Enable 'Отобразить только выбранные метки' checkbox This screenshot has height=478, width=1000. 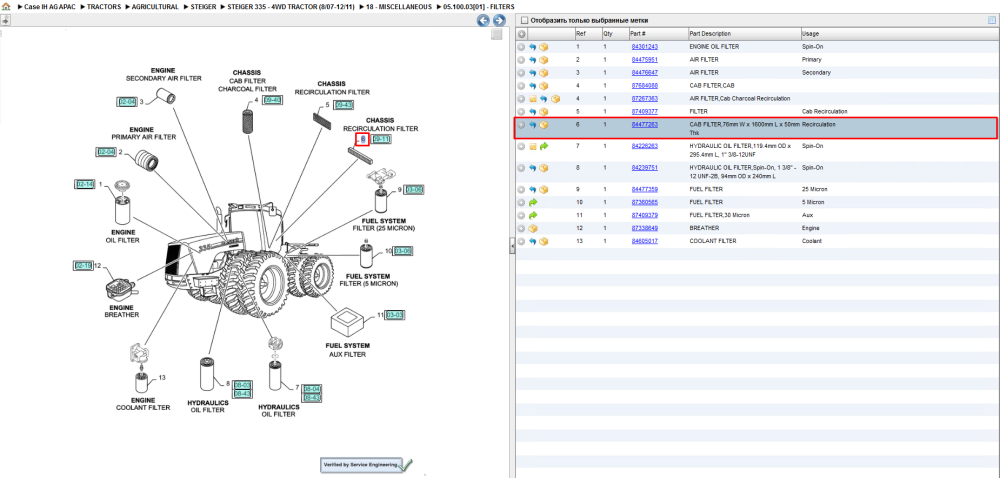point(524,20)
